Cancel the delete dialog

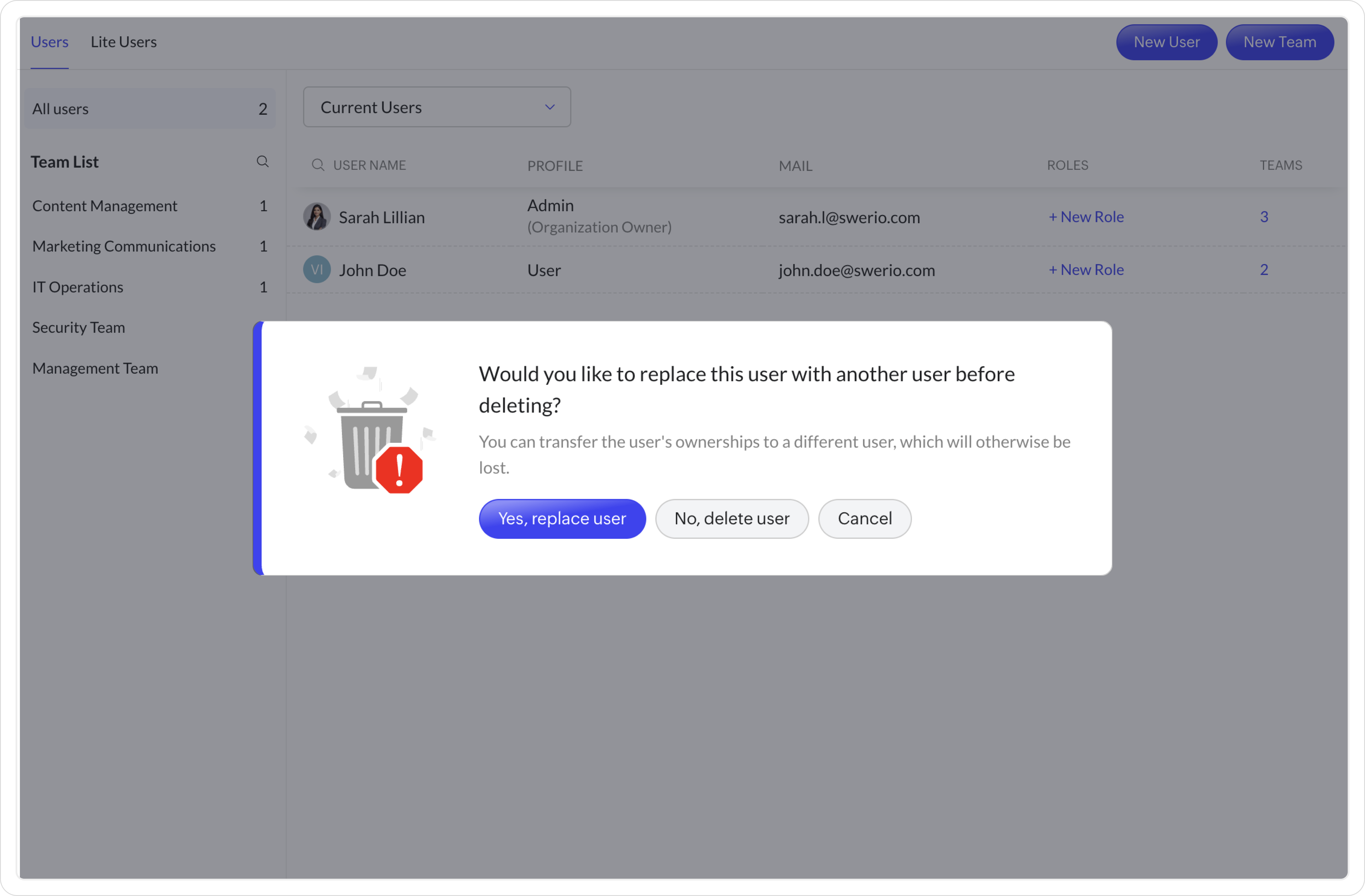click(864, 518)
